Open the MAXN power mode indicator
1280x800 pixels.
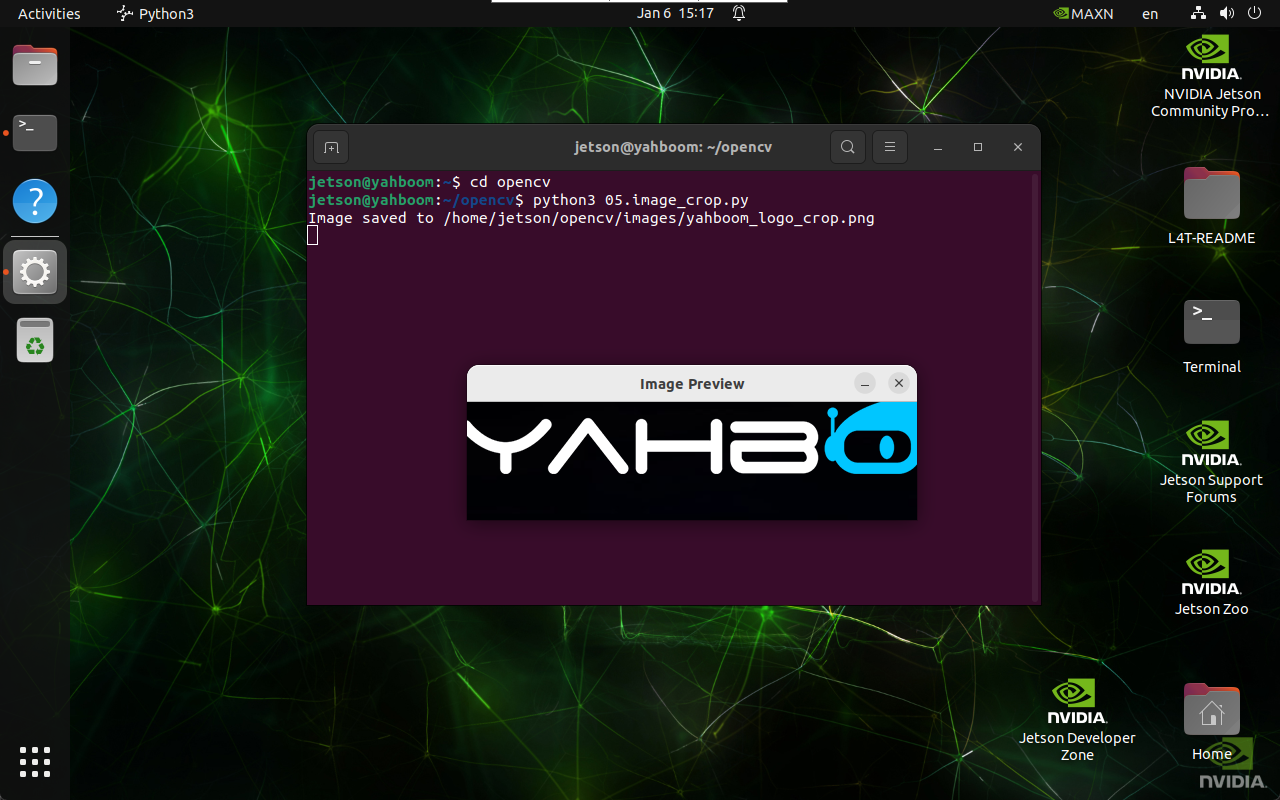click(1083, 13)
